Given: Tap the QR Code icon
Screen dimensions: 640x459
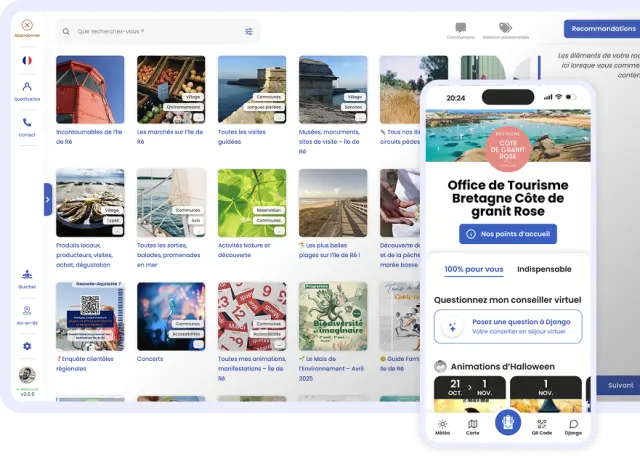Looking at the screenshot, I should click(541, 424).
